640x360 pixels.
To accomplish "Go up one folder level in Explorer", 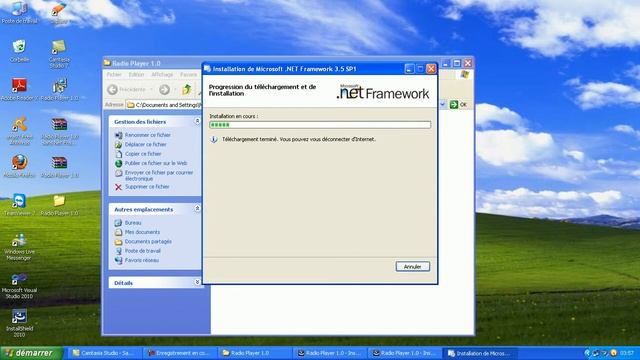I will pos(187,89).
